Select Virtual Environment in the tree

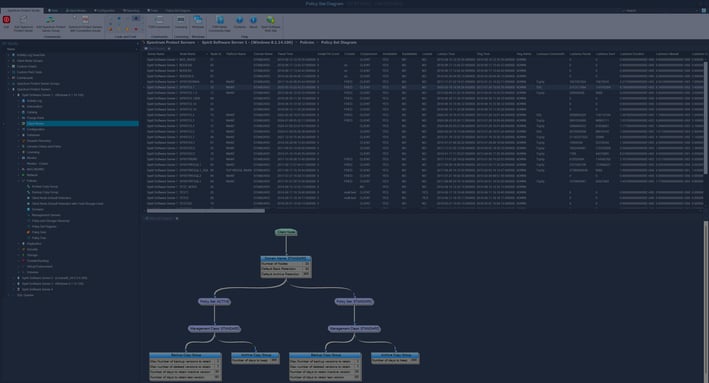pyautogui.click(x=39, y=267)
